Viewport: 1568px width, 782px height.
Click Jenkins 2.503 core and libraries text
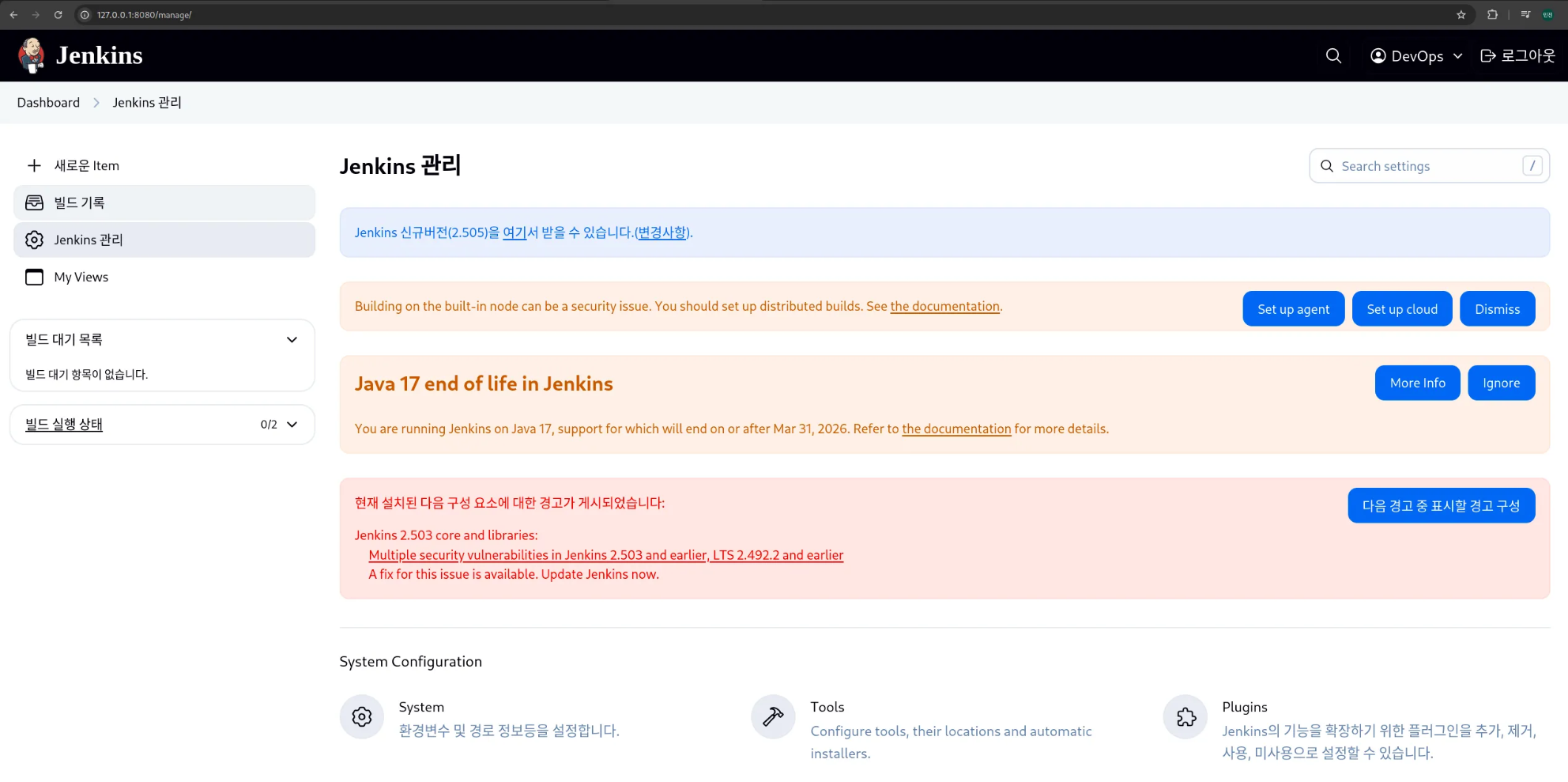[446, 535]
